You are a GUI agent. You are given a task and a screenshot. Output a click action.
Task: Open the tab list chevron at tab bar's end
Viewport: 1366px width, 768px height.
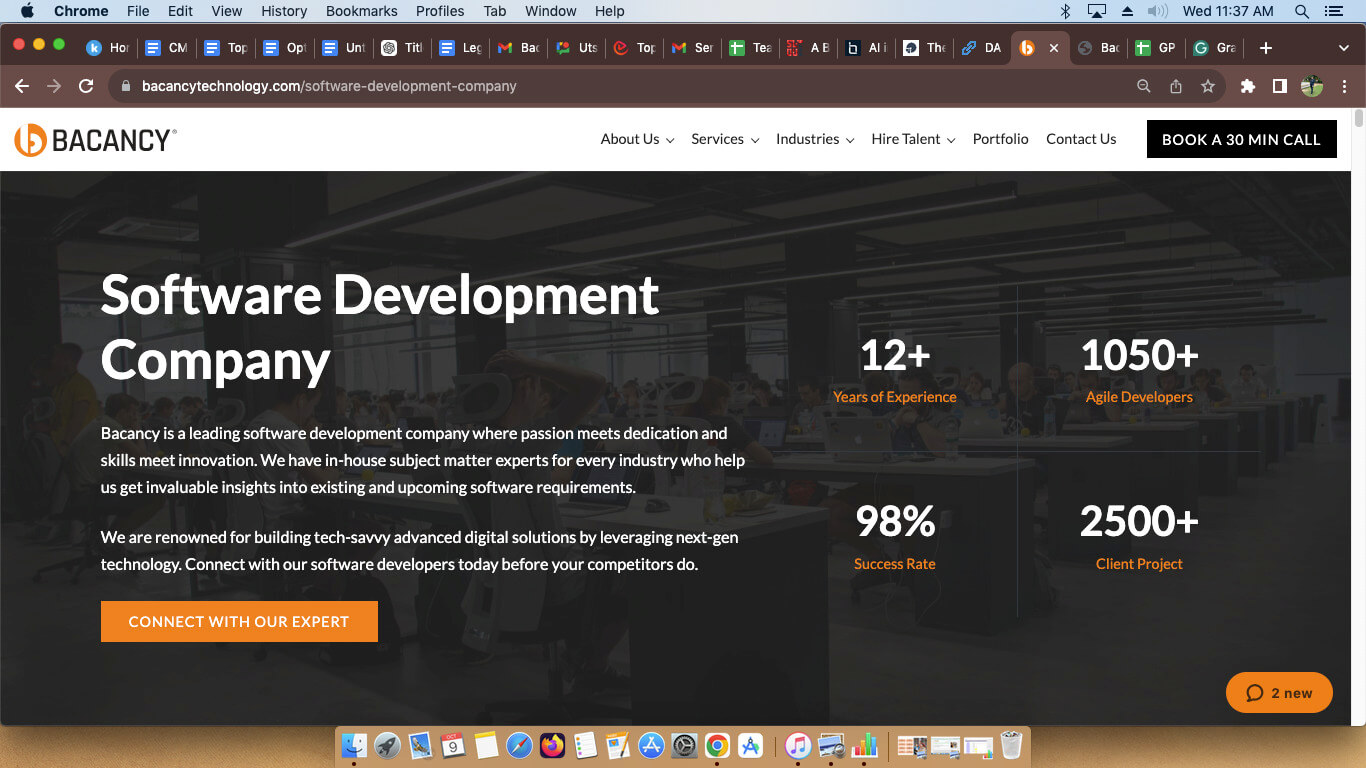tap(1344, 47)
